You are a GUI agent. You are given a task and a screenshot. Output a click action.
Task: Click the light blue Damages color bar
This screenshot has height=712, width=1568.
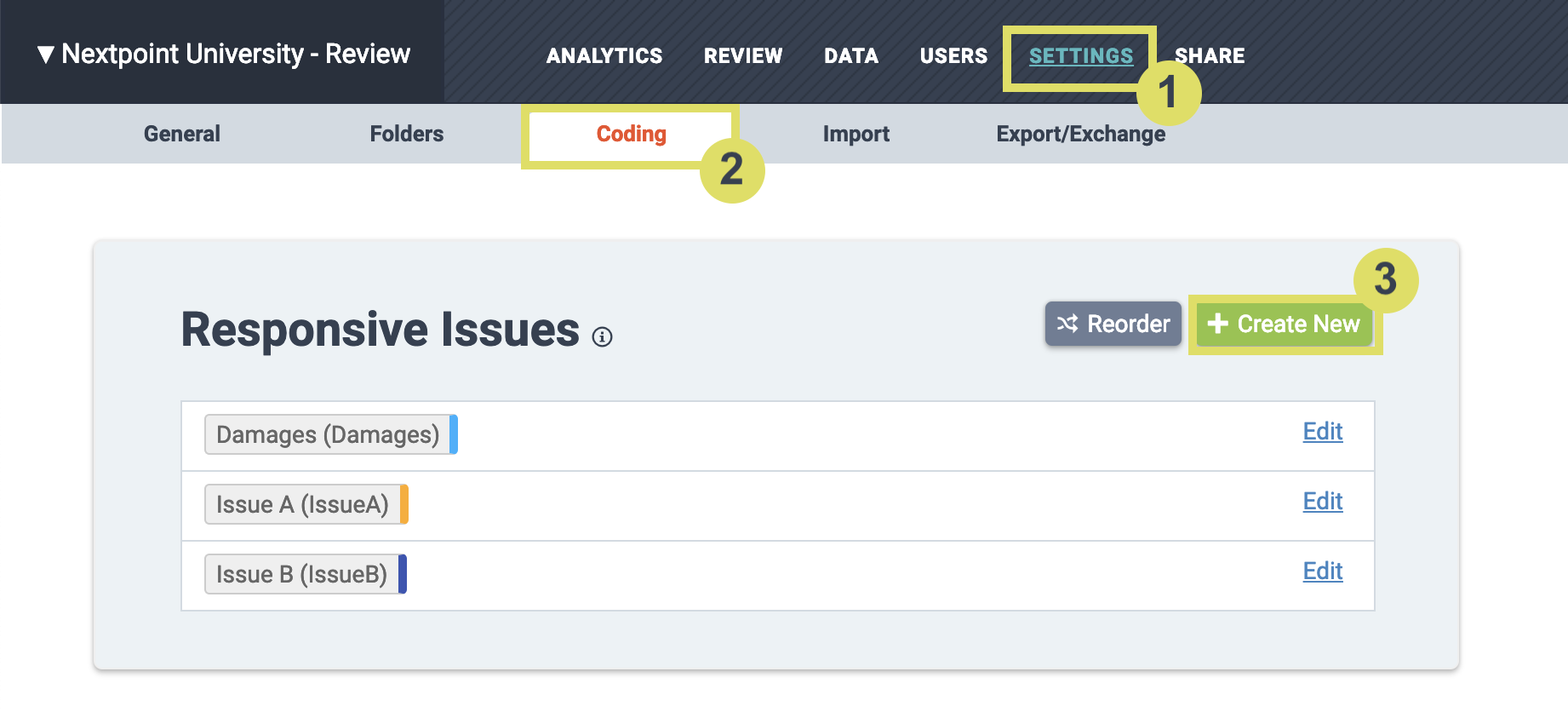tap(454, 434)
